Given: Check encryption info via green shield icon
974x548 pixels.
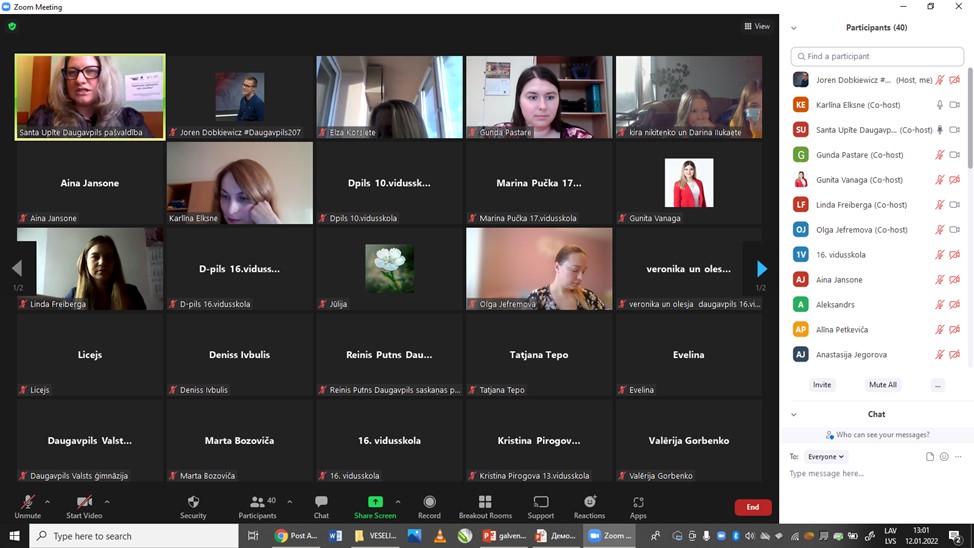Looking at the screenshot, I should tap(12, 27).
